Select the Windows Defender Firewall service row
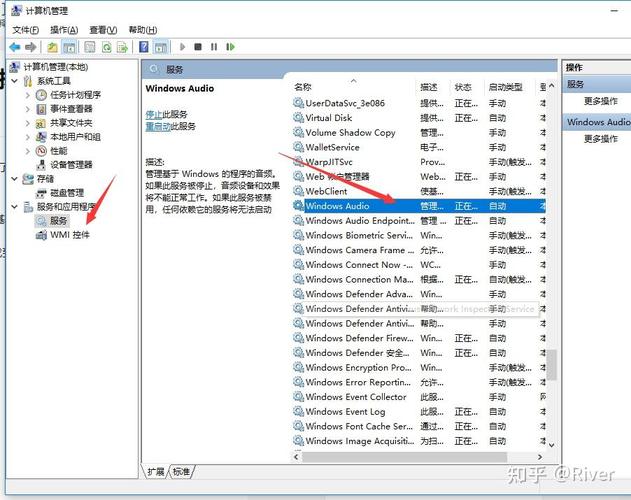The width and height of the screenshot is (631, 500). (357, 338)
